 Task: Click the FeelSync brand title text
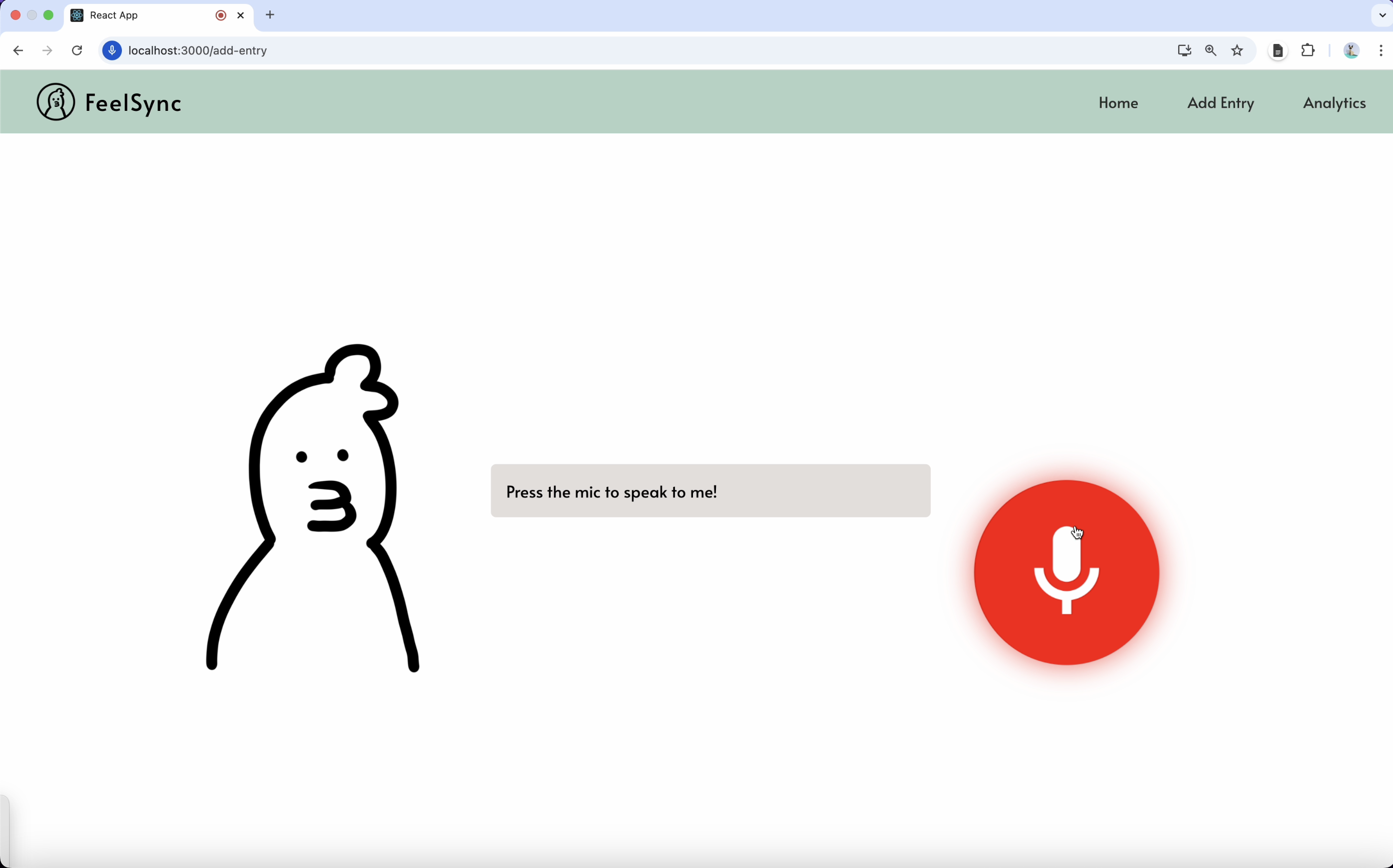point(133,103)
